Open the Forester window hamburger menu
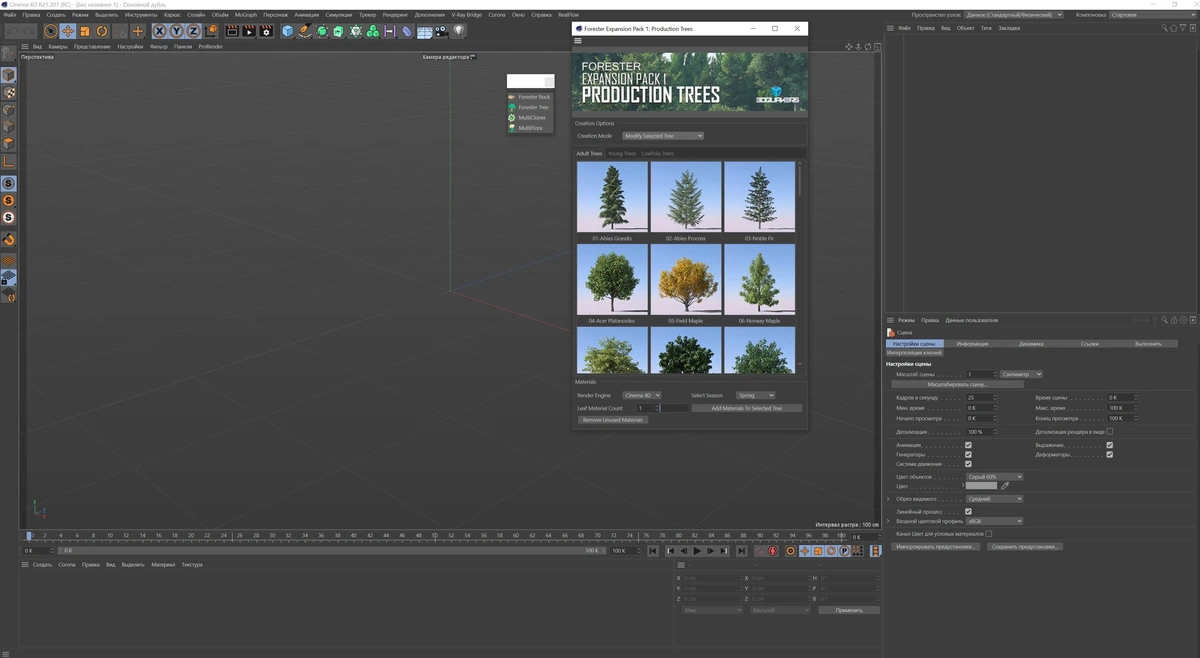The height and width of the screenshot is (658, 1200). [578, 41]
